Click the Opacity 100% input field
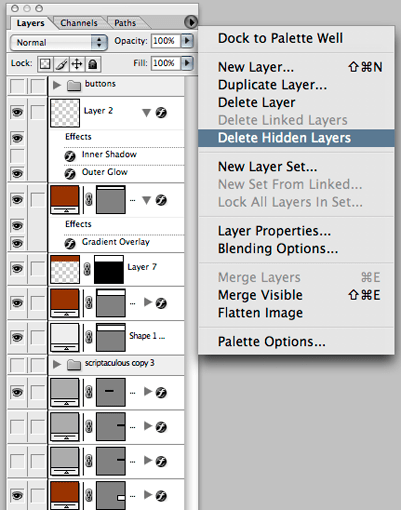The image size is (401, 510). (166, 41)
